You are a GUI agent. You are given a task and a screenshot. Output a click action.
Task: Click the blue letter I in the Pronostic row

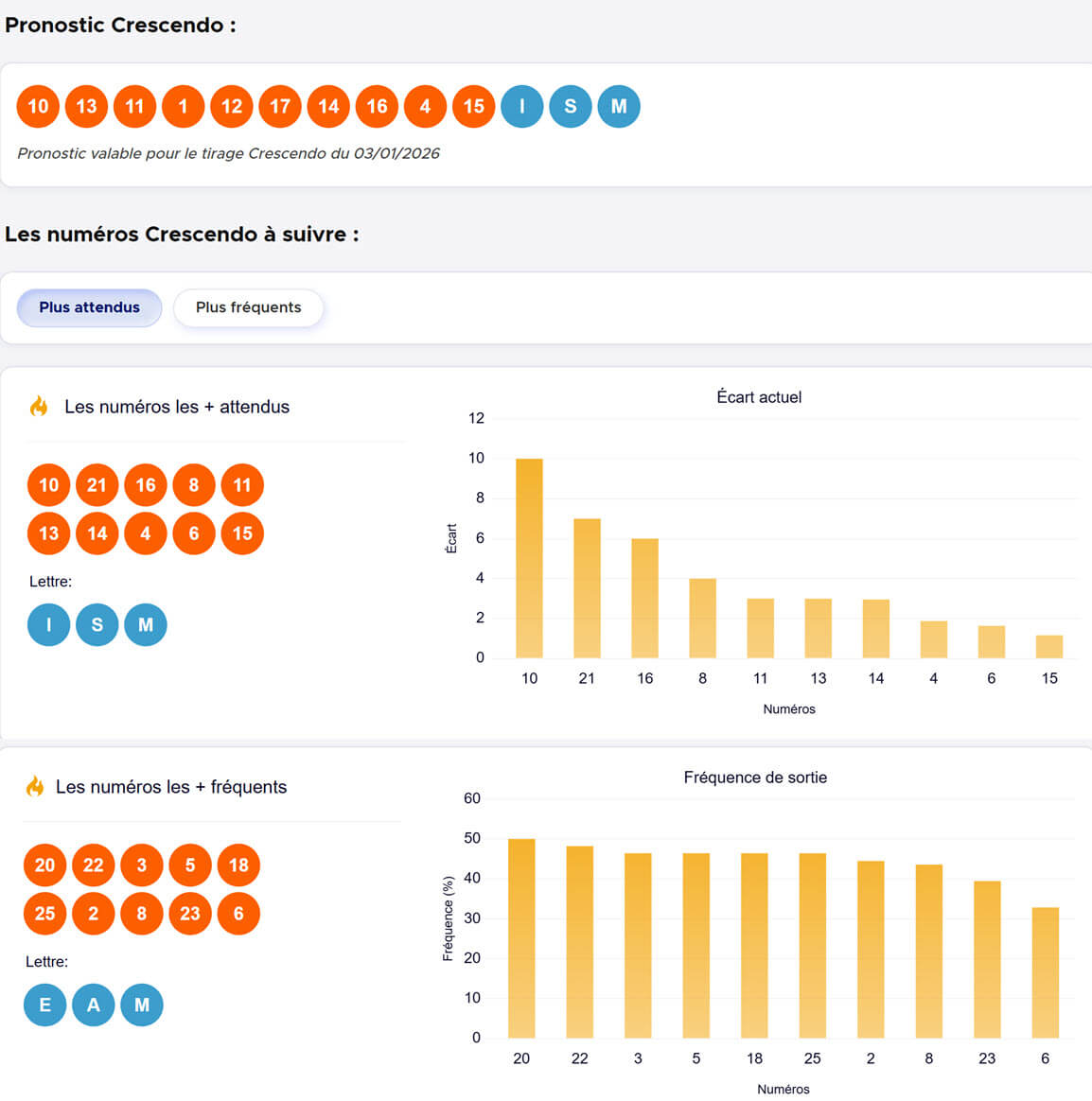(x=521, y=106)
